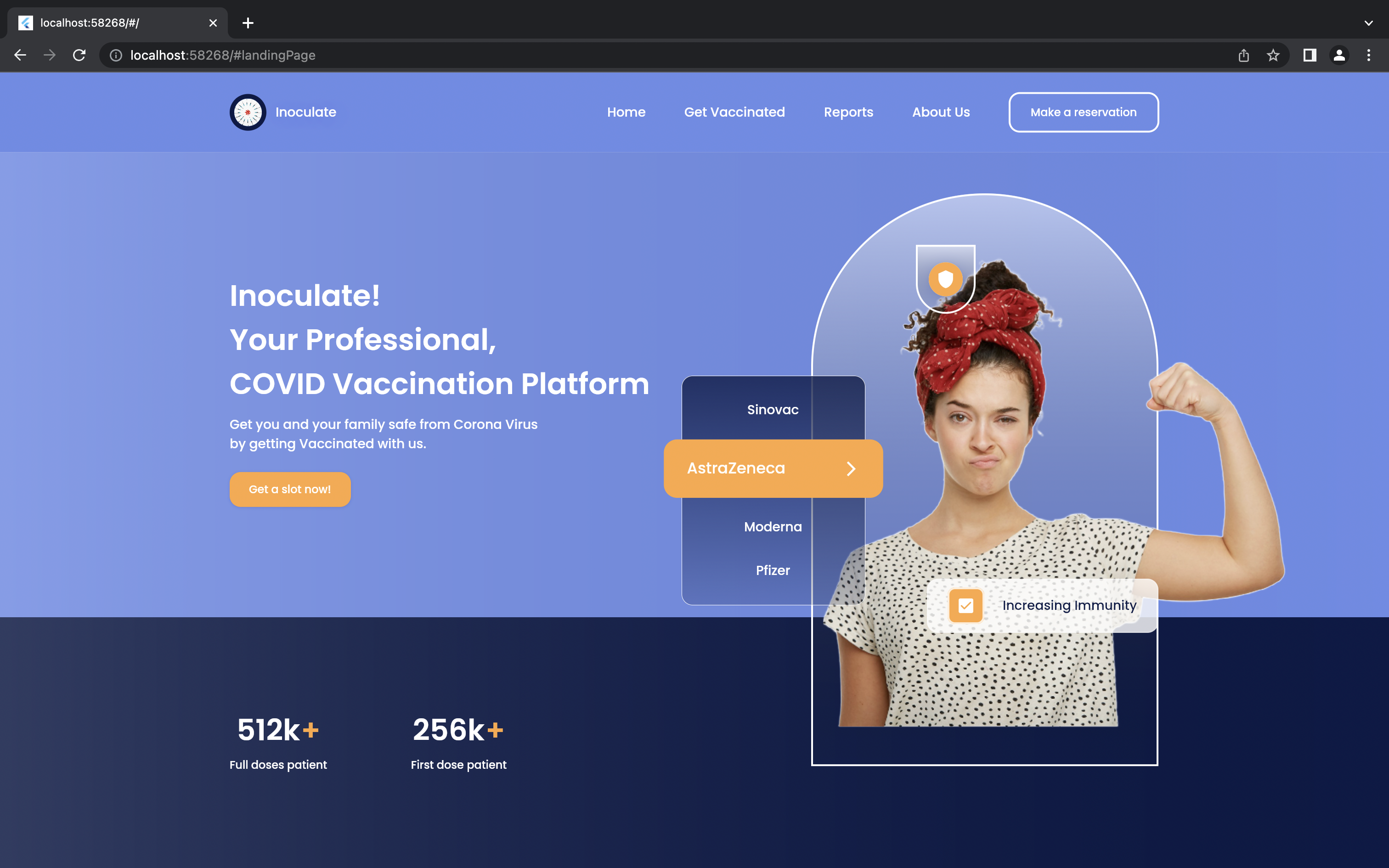The image size is (1389, 868).
Task: Open the profile avatar icon
Action: click(1339, 55)
